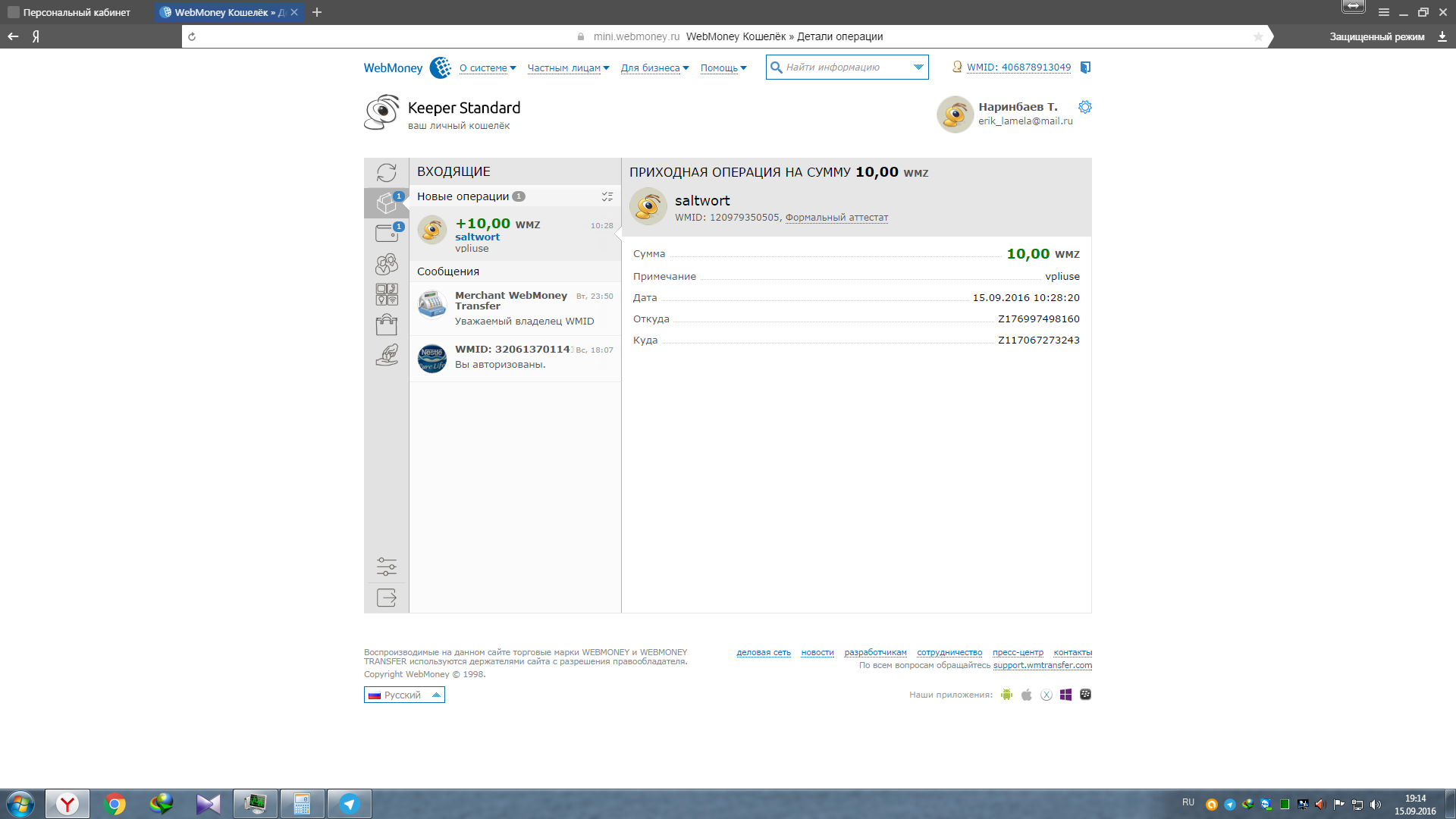Open Yandex Browser from the taskbar
Image resolution: width=1456 pixels, height=819 pixels.
[x=67, y=804]
